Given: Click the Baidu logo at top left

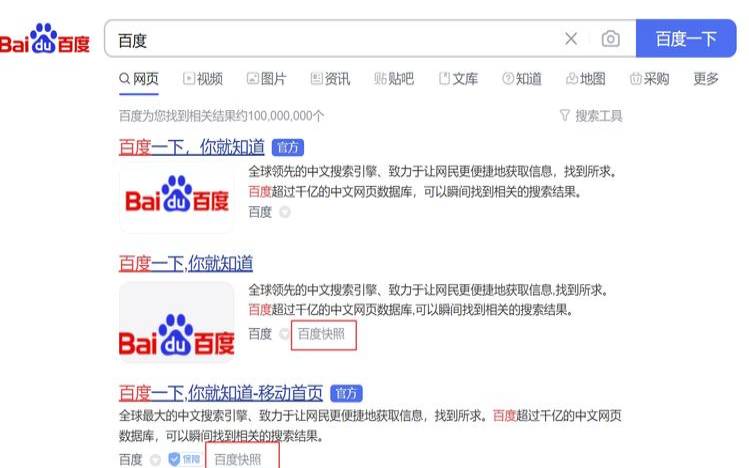Looking at the screenshot, I should [45, 38].
